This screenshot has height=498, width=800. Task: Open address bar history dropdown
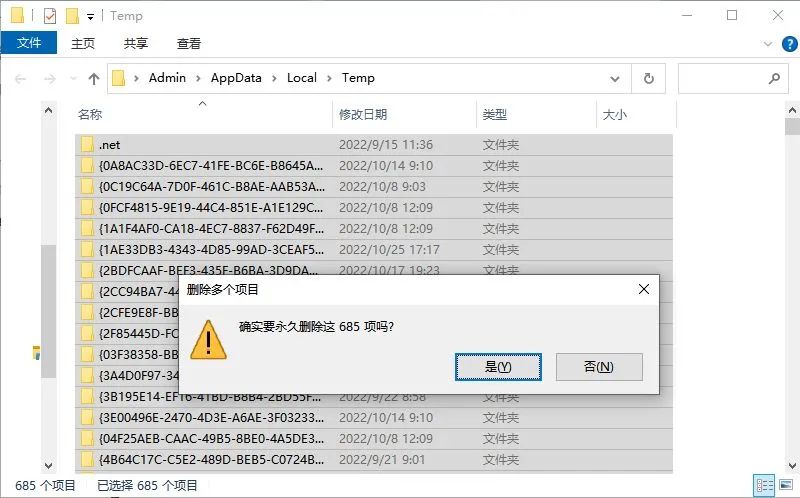click(615, 79)
